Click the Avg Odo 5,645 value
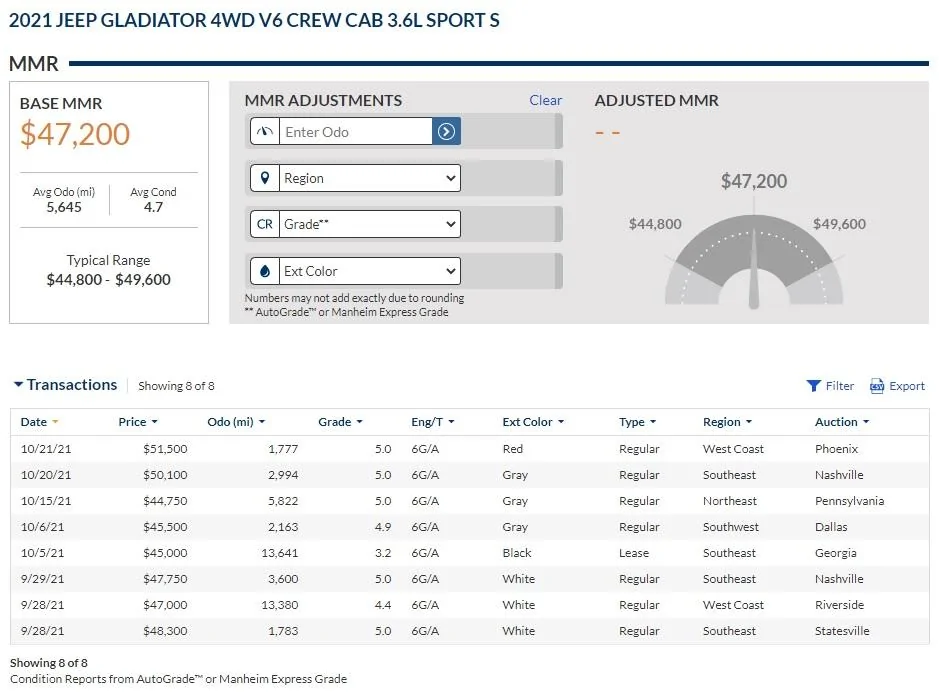 click(64, 207)
